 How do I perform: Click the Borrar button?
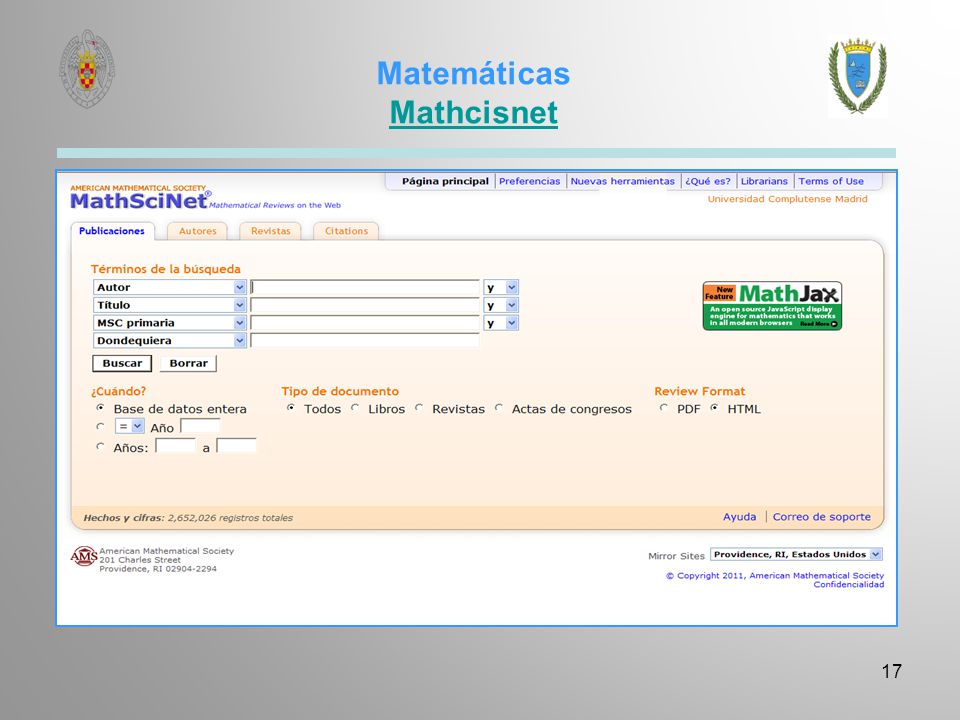[x=188, y=363]
